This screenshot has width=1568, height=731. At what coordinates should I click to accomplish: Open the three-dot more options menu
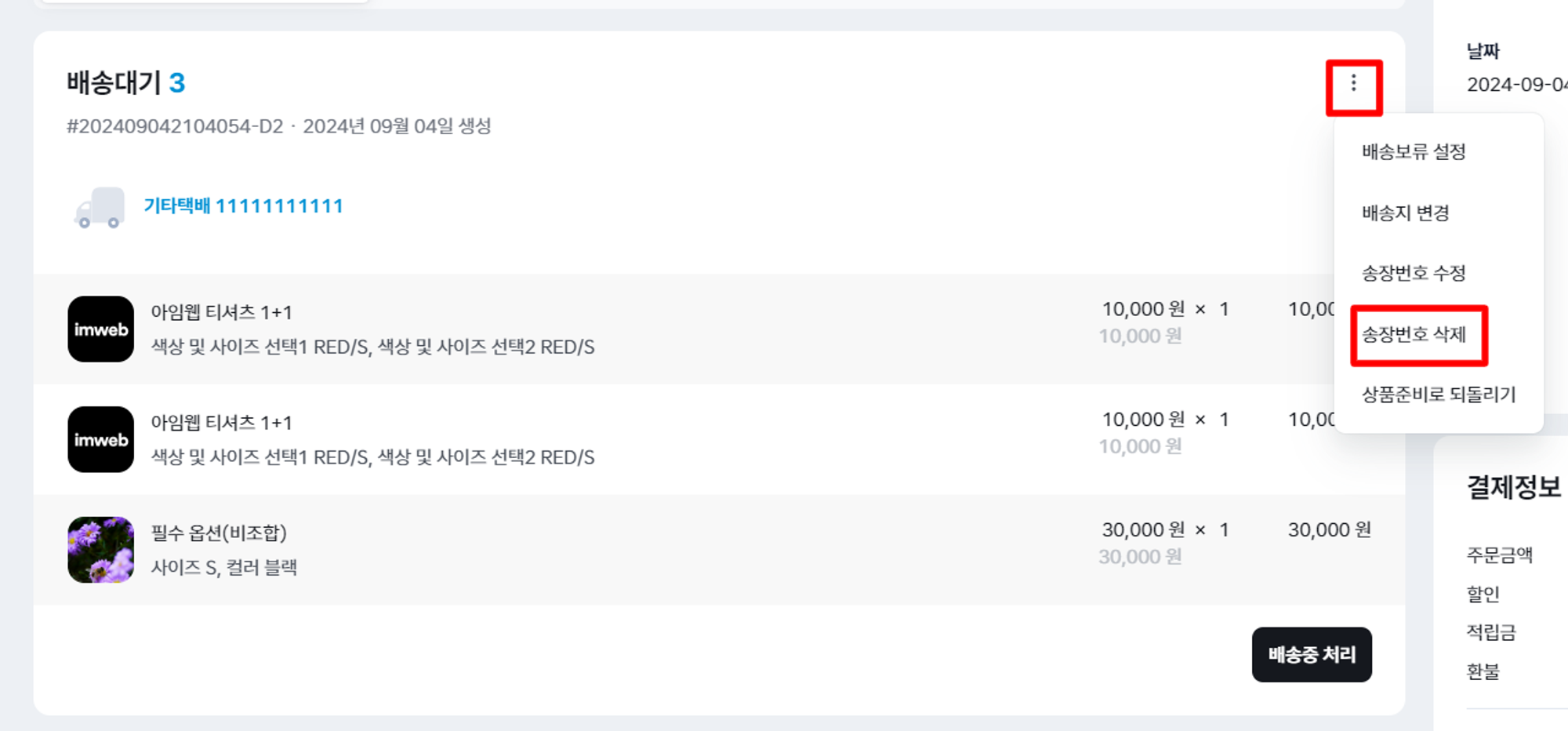point(1353,84)
